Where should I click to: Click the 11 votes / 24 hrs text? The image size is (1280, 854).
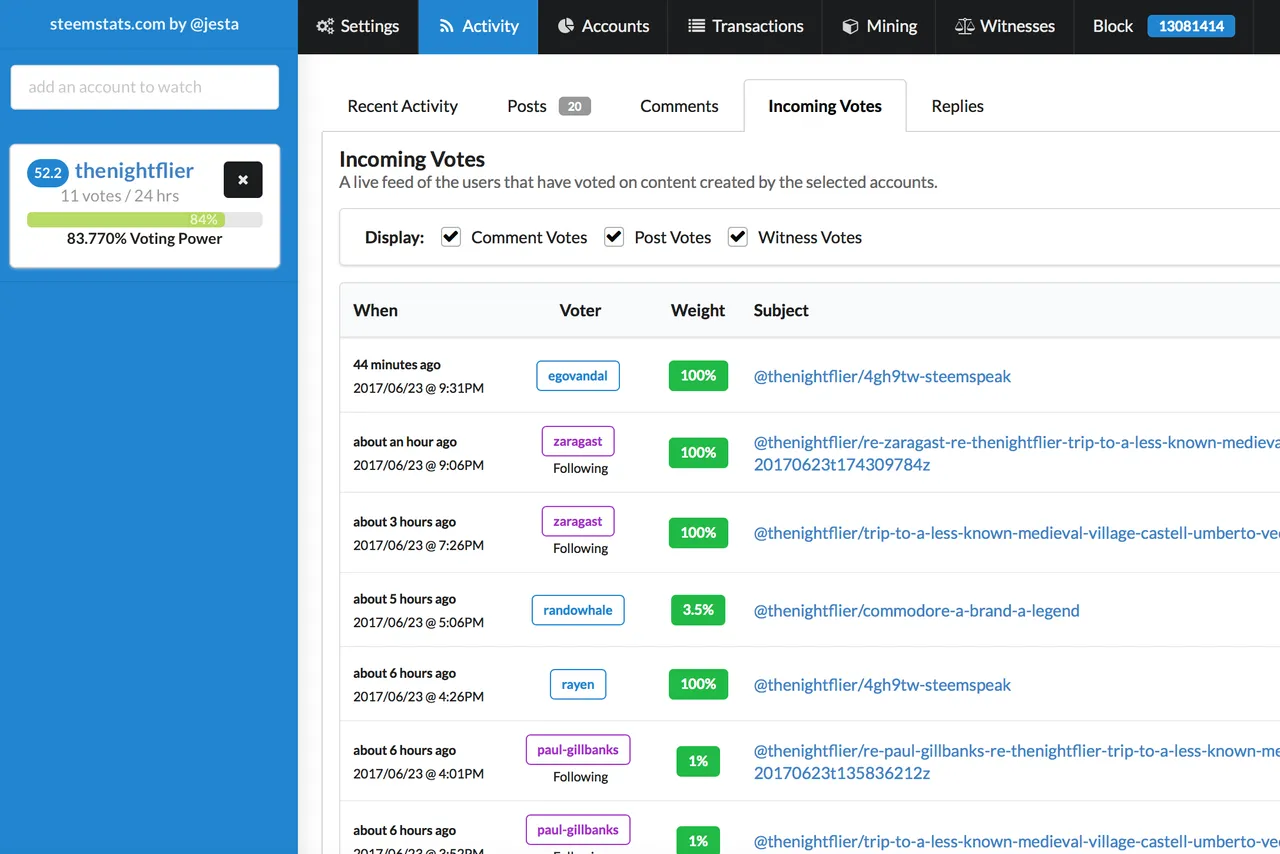120,196
